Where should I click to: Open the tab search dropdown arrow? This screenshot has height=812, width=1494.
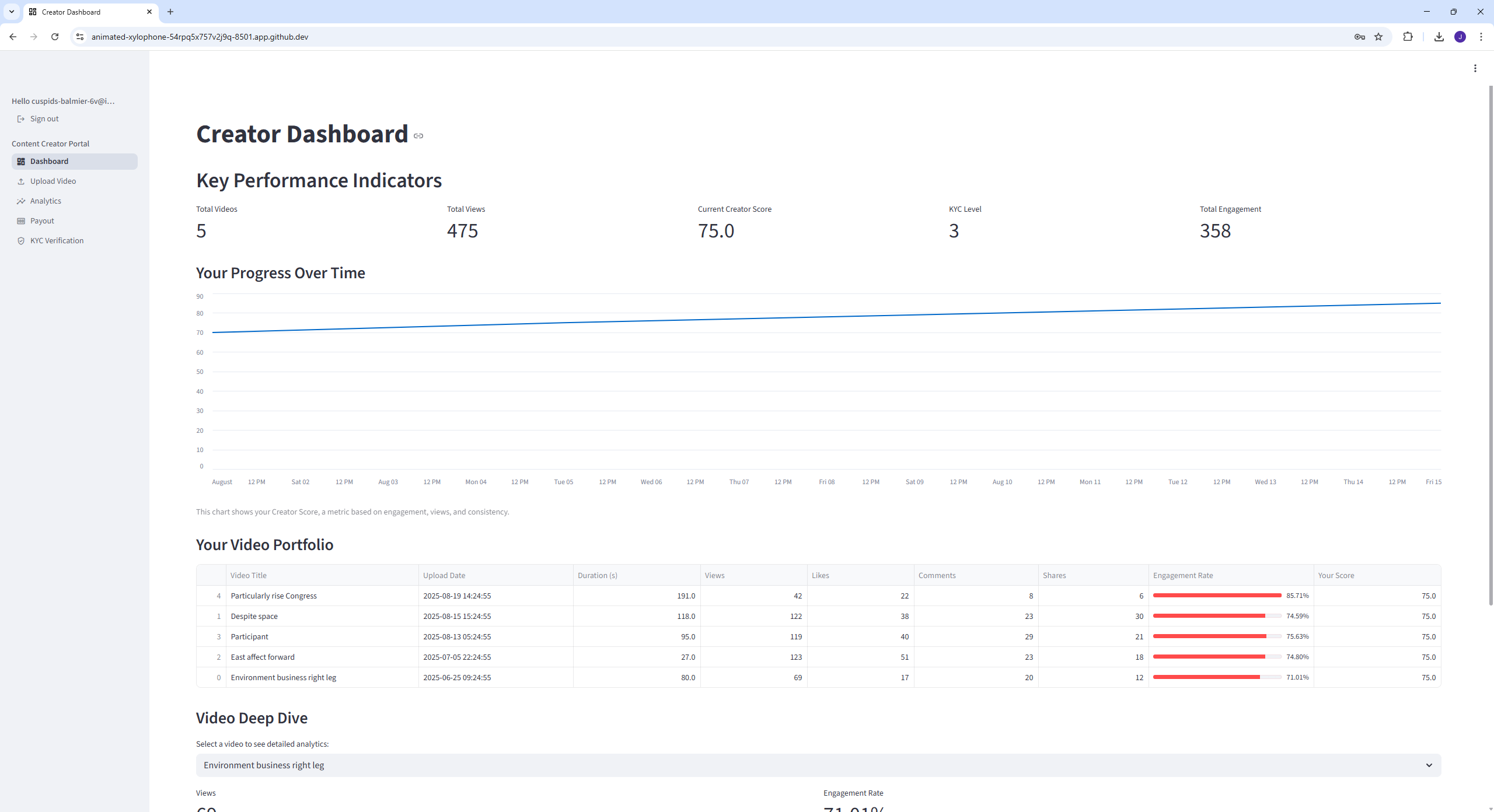pyautogui.click(x=12, y=12)
